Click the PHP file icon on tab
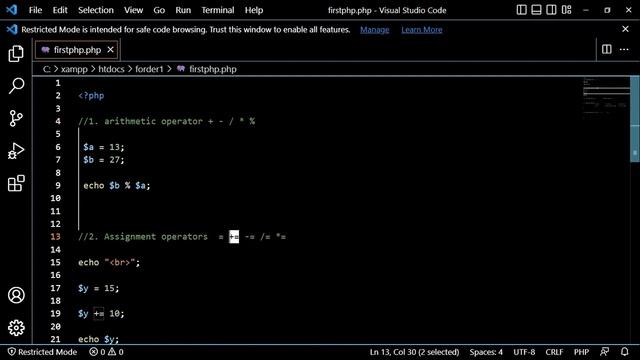640x360 pixels. coord(45,49)
